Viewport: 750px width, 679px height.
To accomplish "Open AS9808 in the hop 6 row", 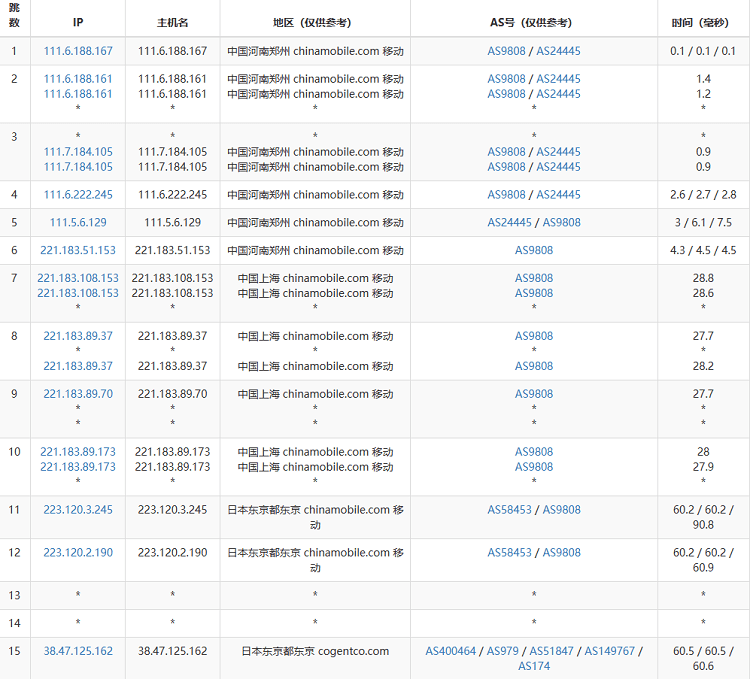I will point(534,250).
